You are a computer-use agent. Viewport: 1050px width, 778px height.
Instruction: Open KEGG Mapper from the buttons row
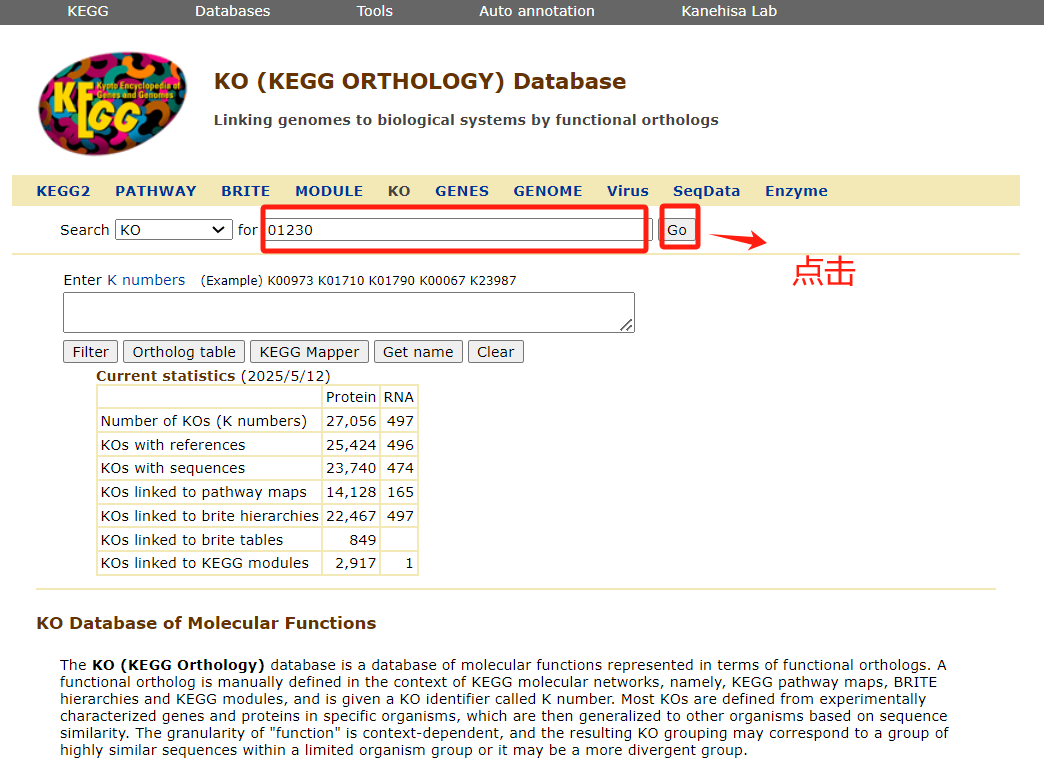tap(309, 351)
